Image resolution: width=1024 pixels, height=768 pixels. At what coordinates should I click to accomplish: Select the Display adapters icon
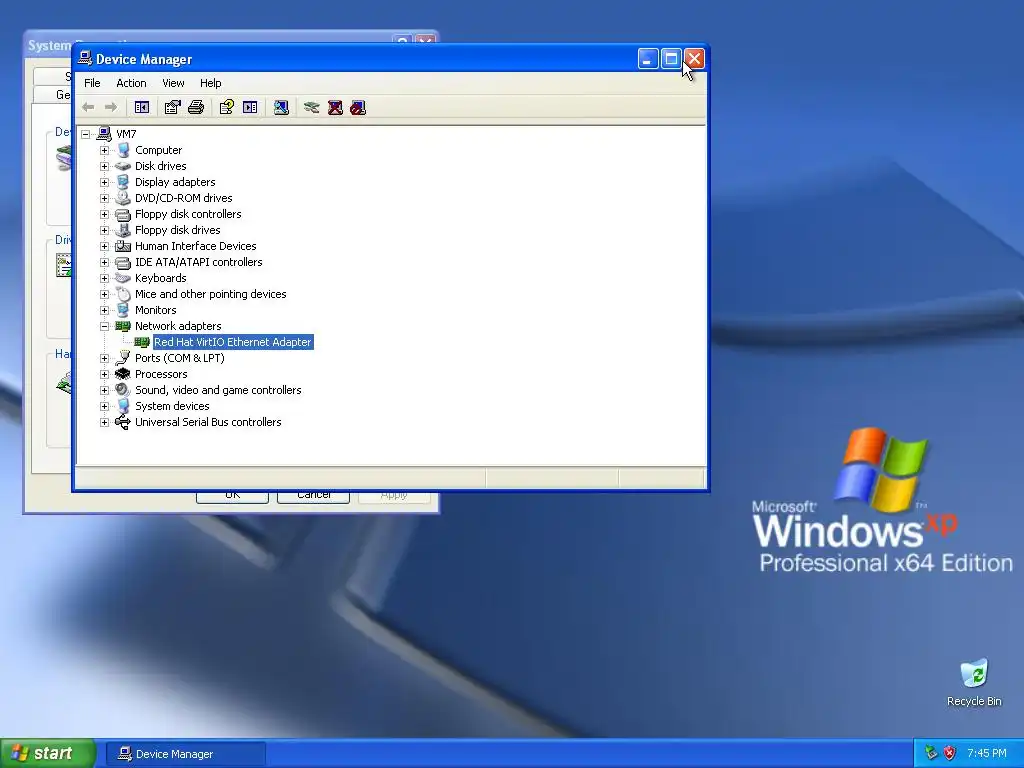coord(123,182)
